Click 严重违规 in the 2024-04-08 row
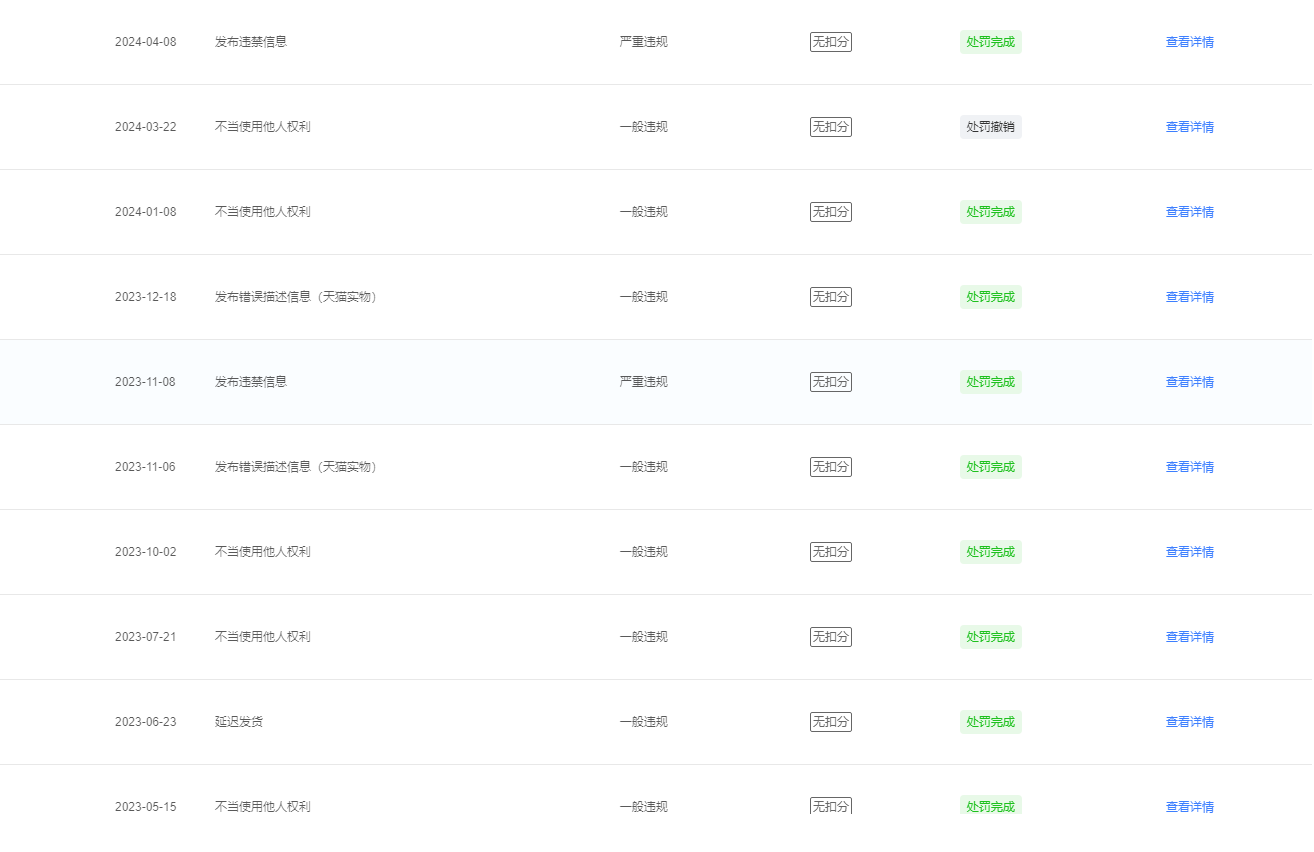 pos(643,42)
